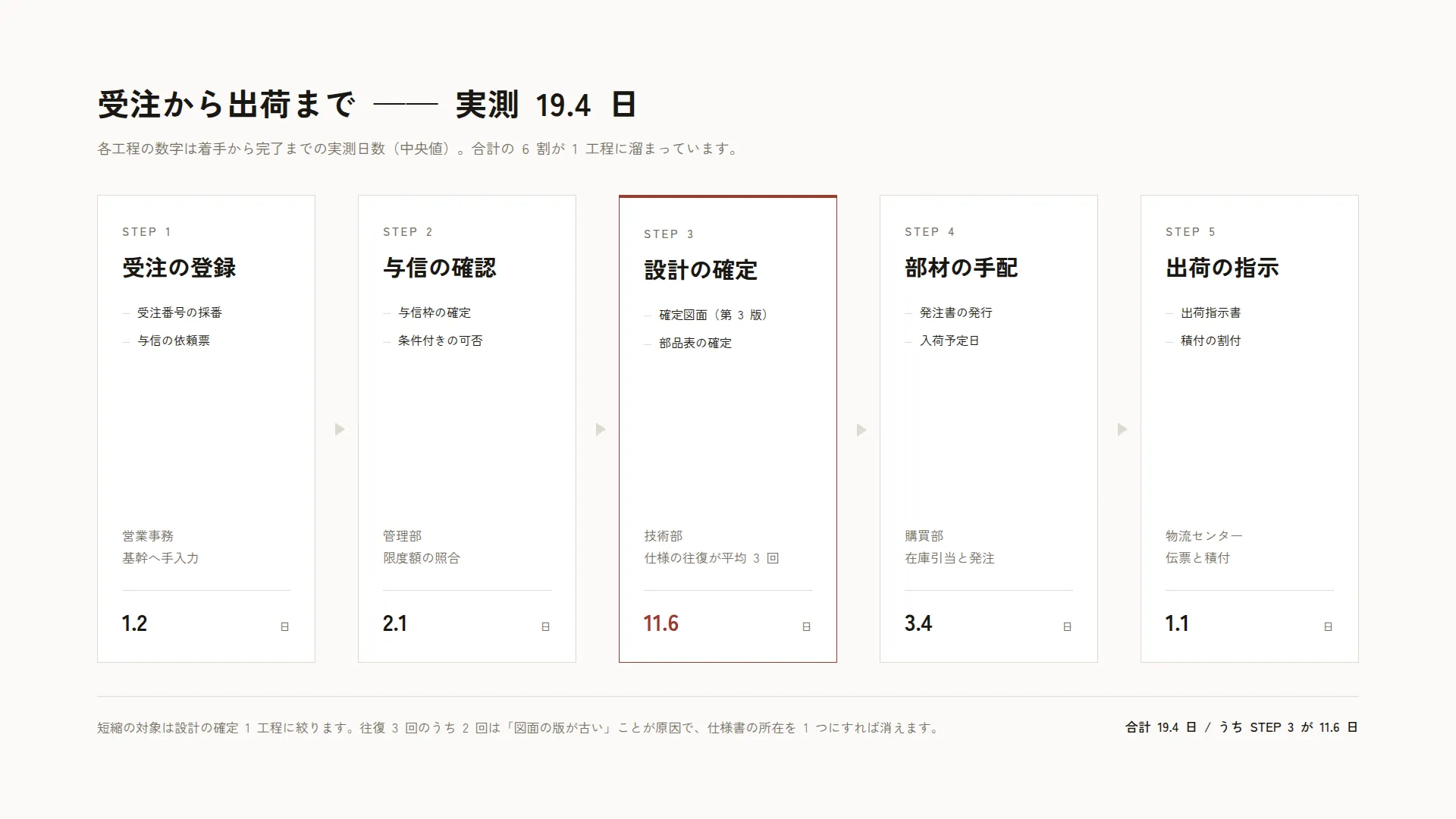Click the arrow between STEP 4 and STEP 5
Viewport: 1456px width, 819px height.
(x=1122, y=429)
